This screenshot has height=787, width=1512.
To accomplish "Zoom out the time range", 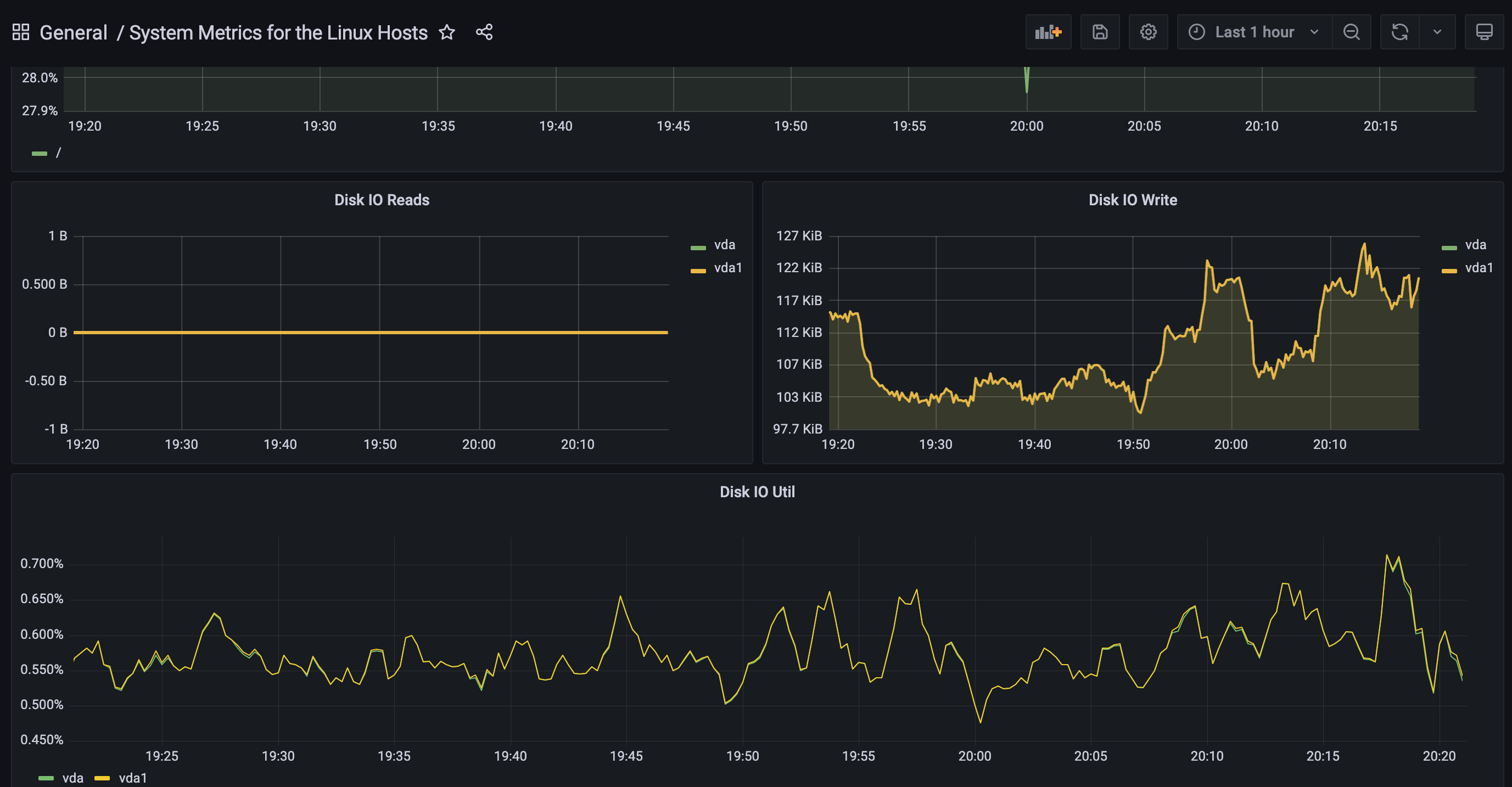I will click(x=1351, y=32).
